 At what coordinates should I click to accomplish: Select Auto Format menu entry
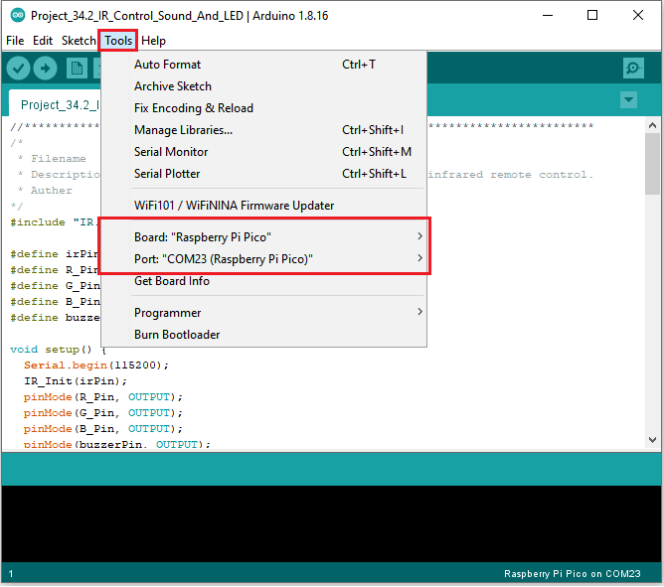[264, 64]
